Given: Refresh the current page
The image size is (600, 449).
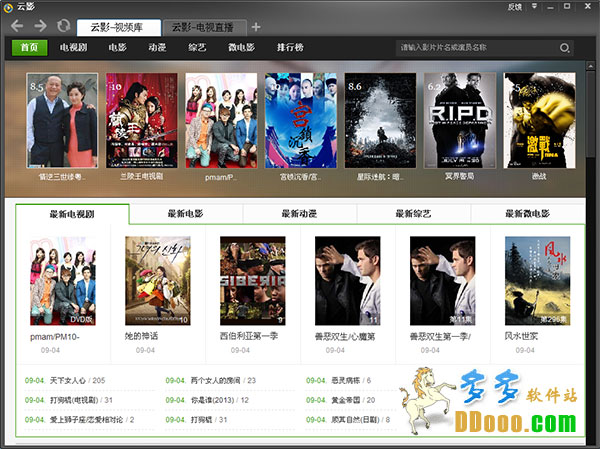Looking at the screenshot, I should tap(63, 26).
